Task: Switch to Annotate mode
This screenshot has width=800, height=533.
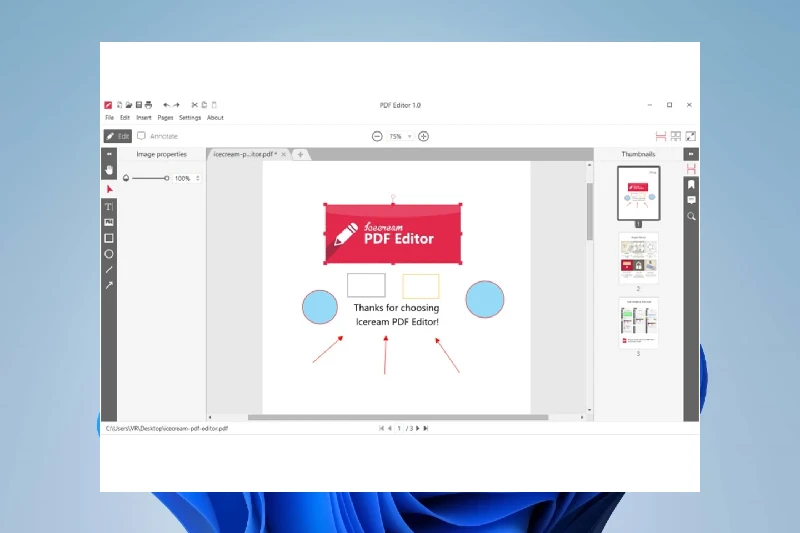Action: 158,136
